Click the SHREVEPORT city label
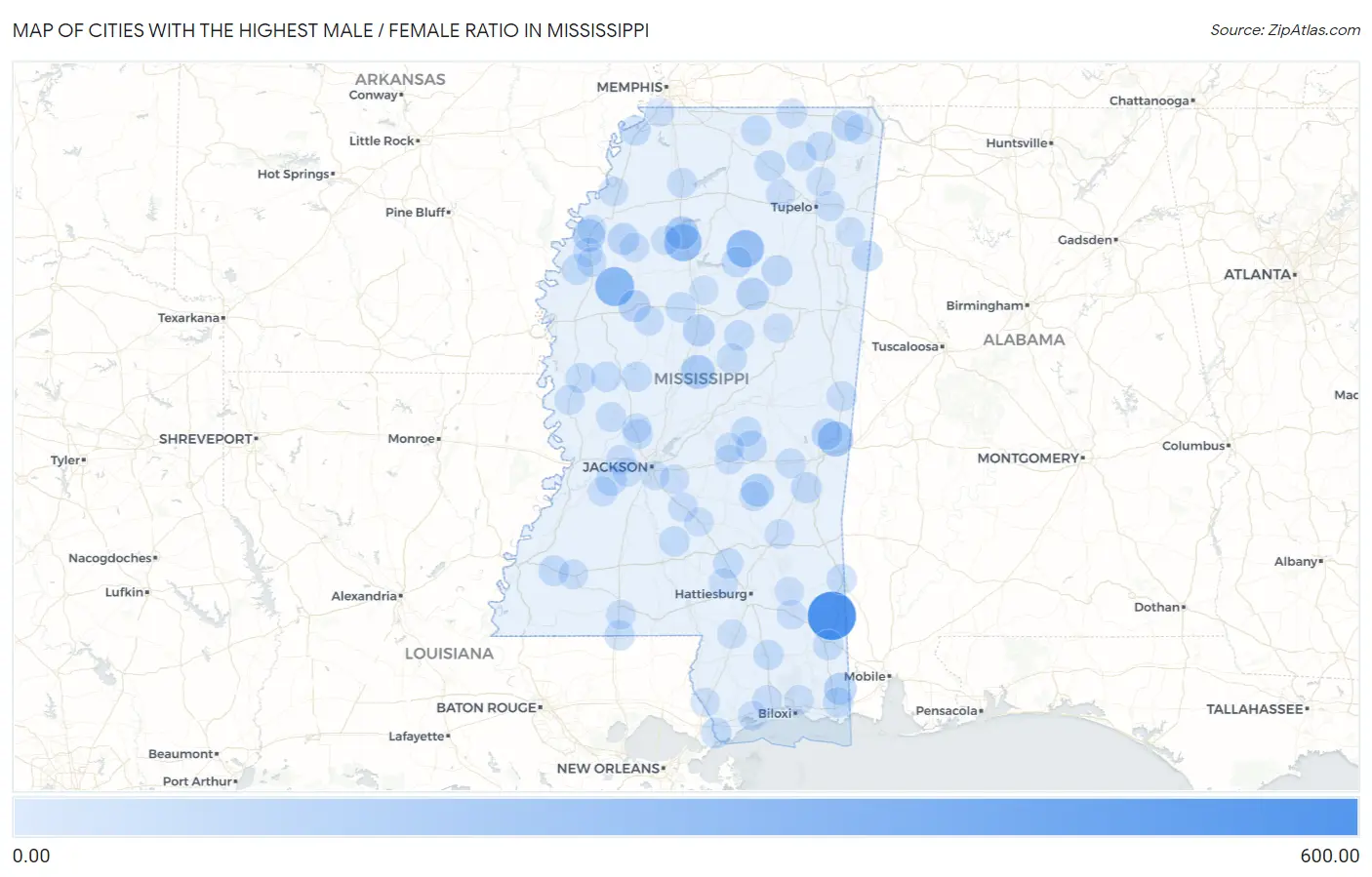 pos(206,439)
